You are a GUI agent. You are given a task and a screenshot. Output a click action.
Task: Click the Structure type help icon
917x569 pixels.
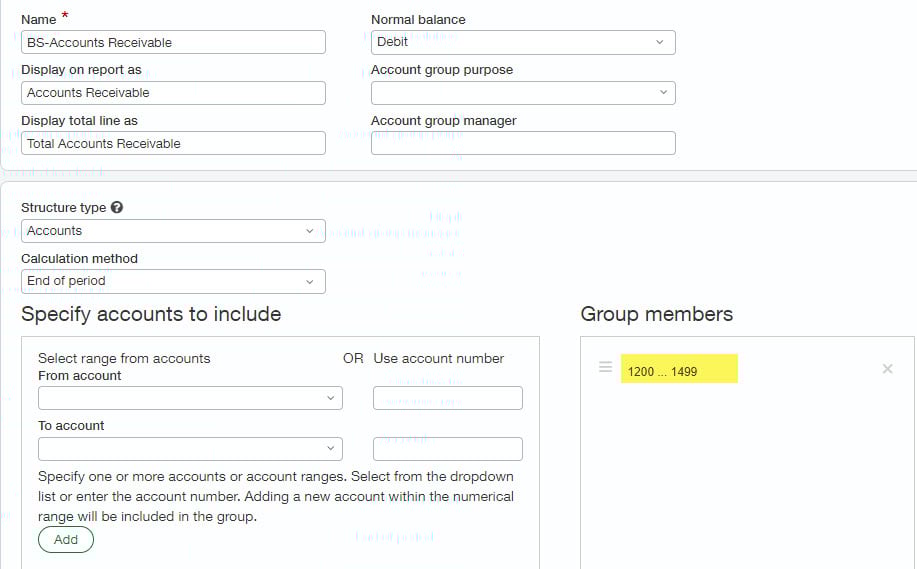pyautogui.click(x=117, y=208)
